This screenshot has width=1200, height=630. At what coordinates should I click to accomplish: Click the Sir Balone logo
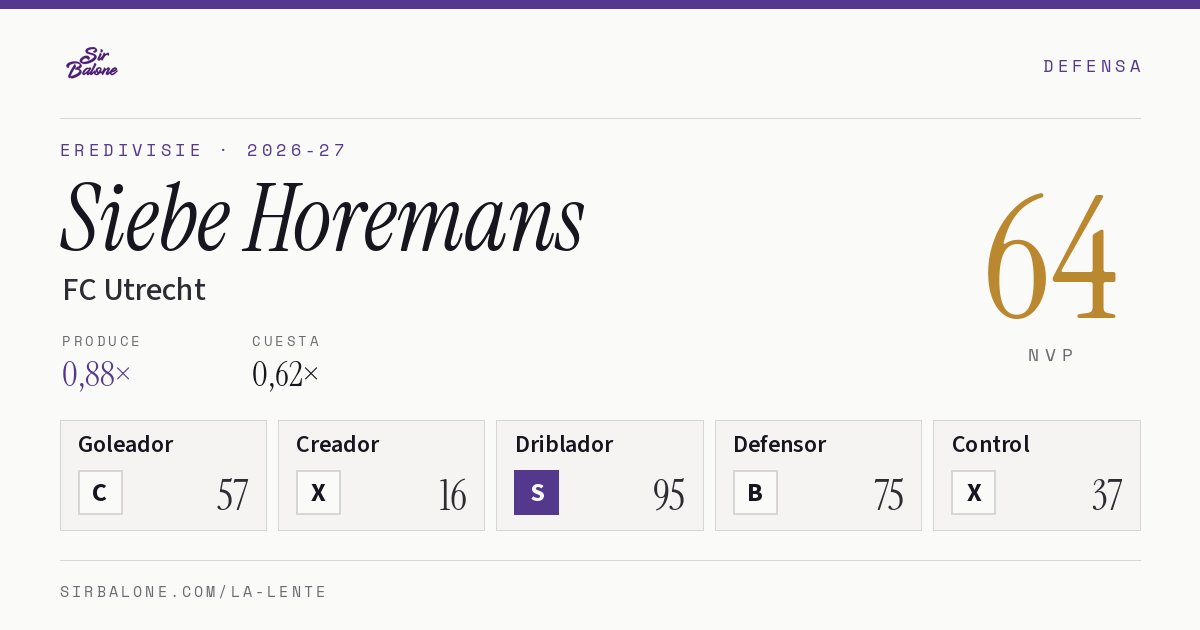[92, 63]
